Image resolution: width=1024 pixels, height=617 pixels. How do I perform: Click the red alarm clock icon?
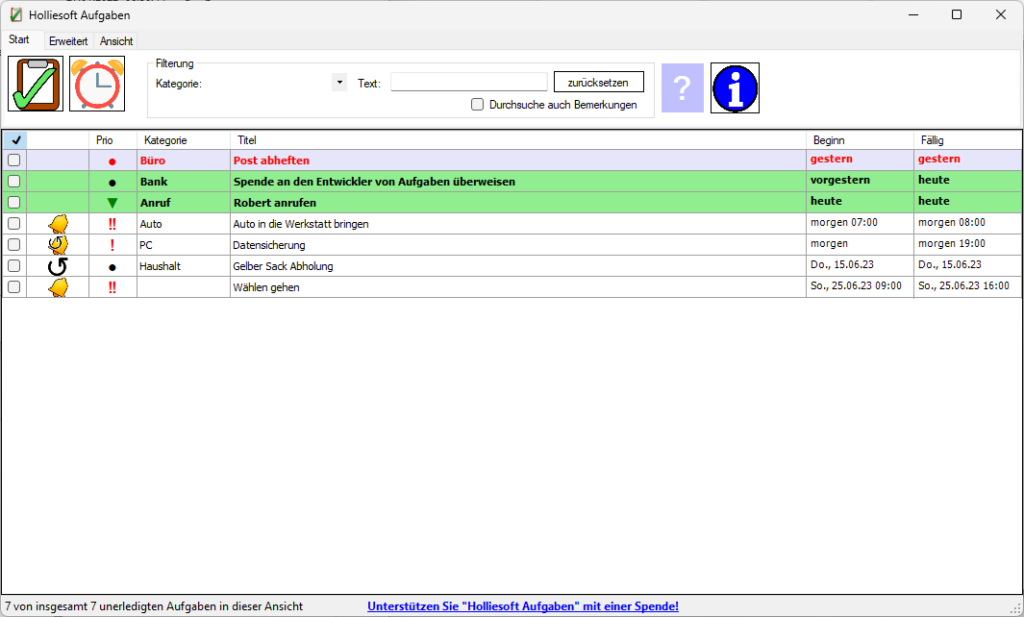(97, 84)
